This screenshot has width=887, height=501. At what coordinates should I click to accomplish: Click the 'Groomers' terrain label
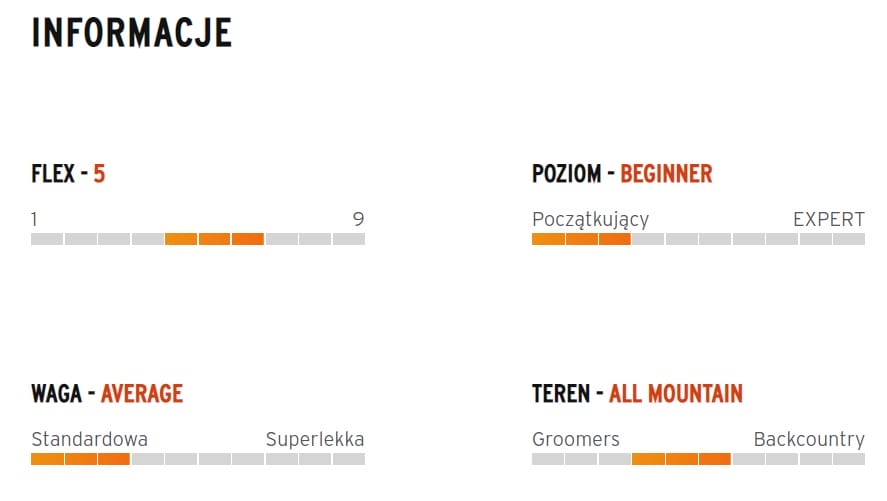click(576, 439)
